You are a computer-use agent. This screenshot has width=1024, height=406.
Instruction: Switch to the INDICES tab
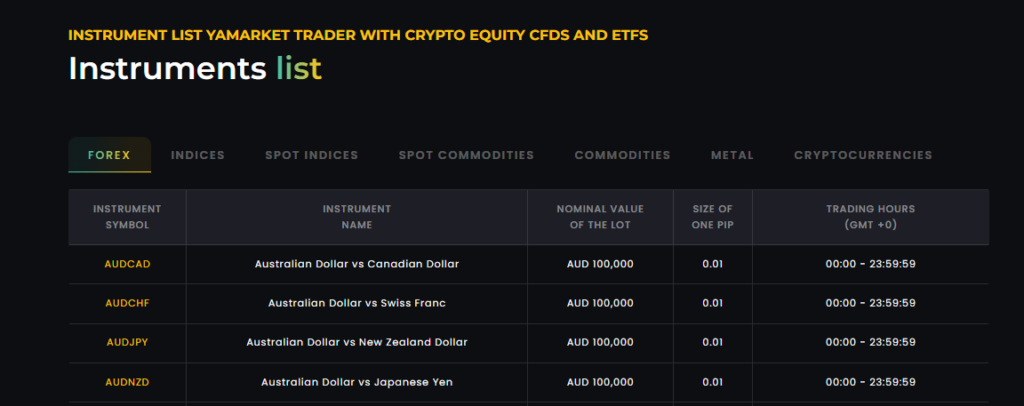(198, 155)
